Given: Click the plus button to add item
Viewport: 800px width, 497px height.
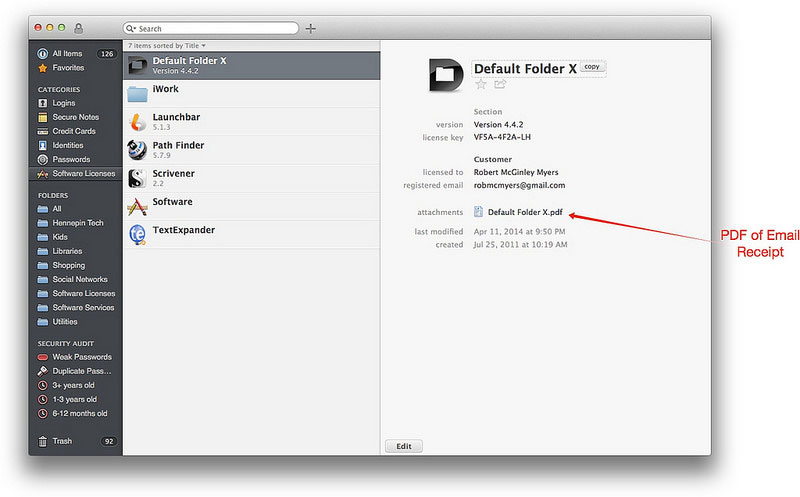Looking at the screenshot, I should (x=310, y=29).
